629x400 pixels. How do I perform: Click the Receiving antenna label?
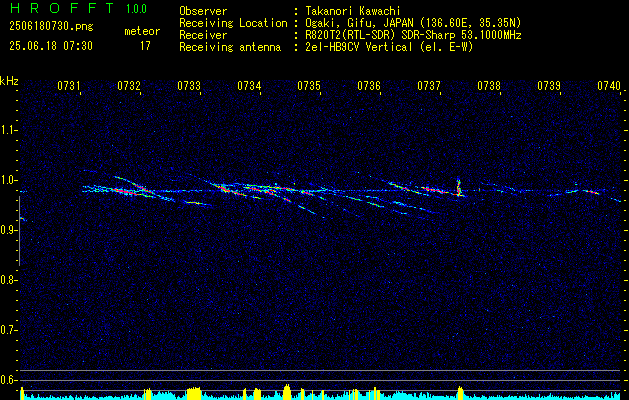[230, 47]
